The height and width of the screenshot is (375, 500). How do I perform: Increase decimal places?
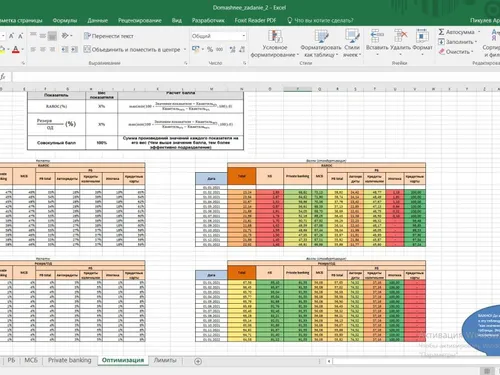click(232, 50)
